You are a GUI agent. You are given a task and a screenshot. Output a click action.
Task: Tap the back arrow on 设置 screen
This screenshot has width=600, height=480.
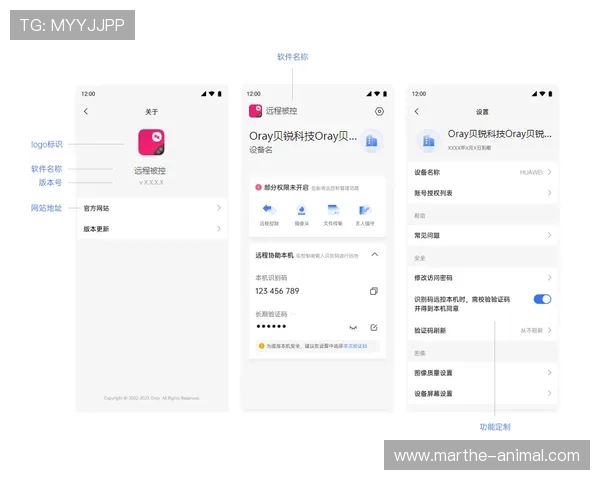416,111
